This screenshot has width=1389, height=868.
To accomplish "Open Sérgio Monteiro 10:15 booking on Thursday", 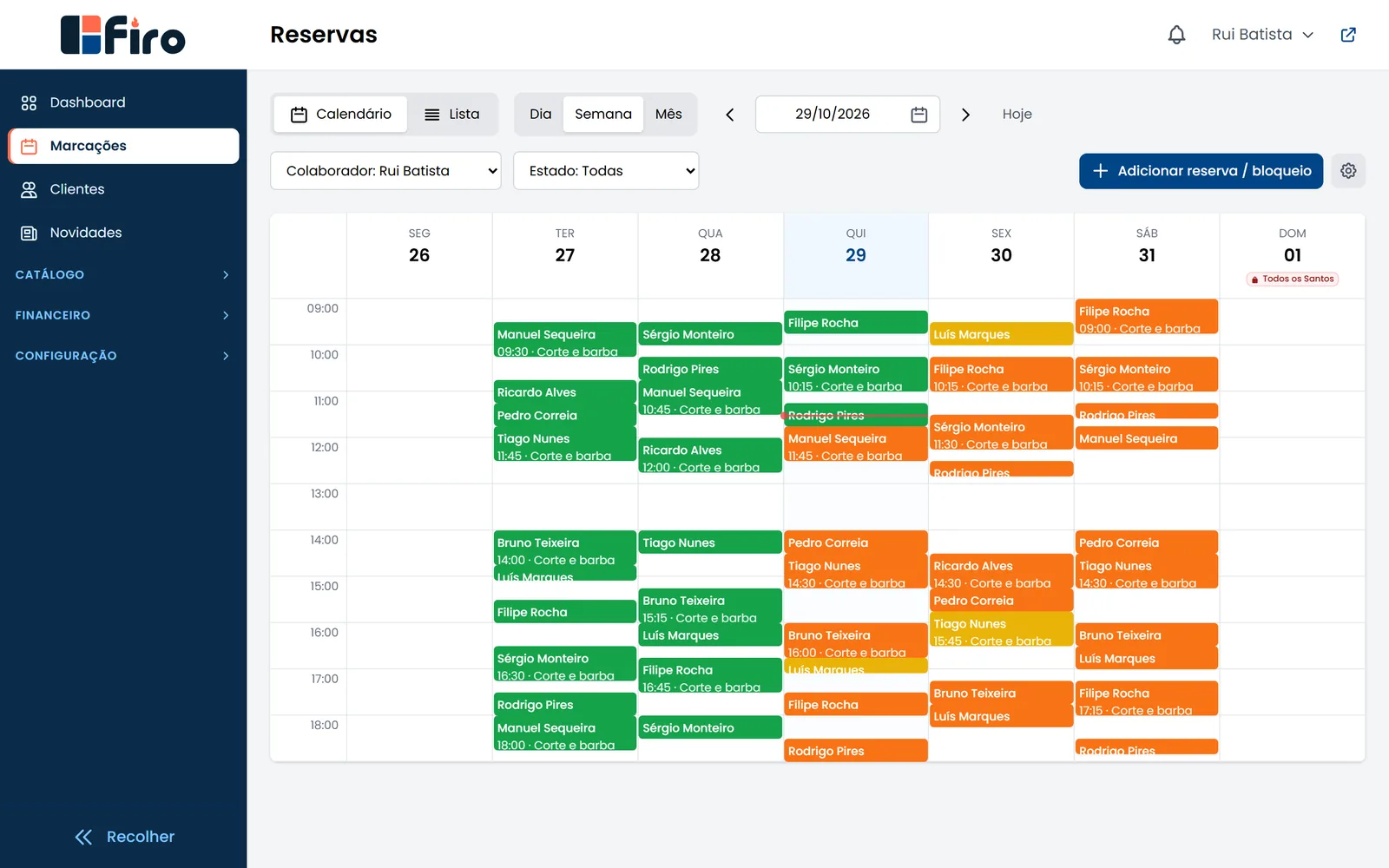I will (855, 374).
